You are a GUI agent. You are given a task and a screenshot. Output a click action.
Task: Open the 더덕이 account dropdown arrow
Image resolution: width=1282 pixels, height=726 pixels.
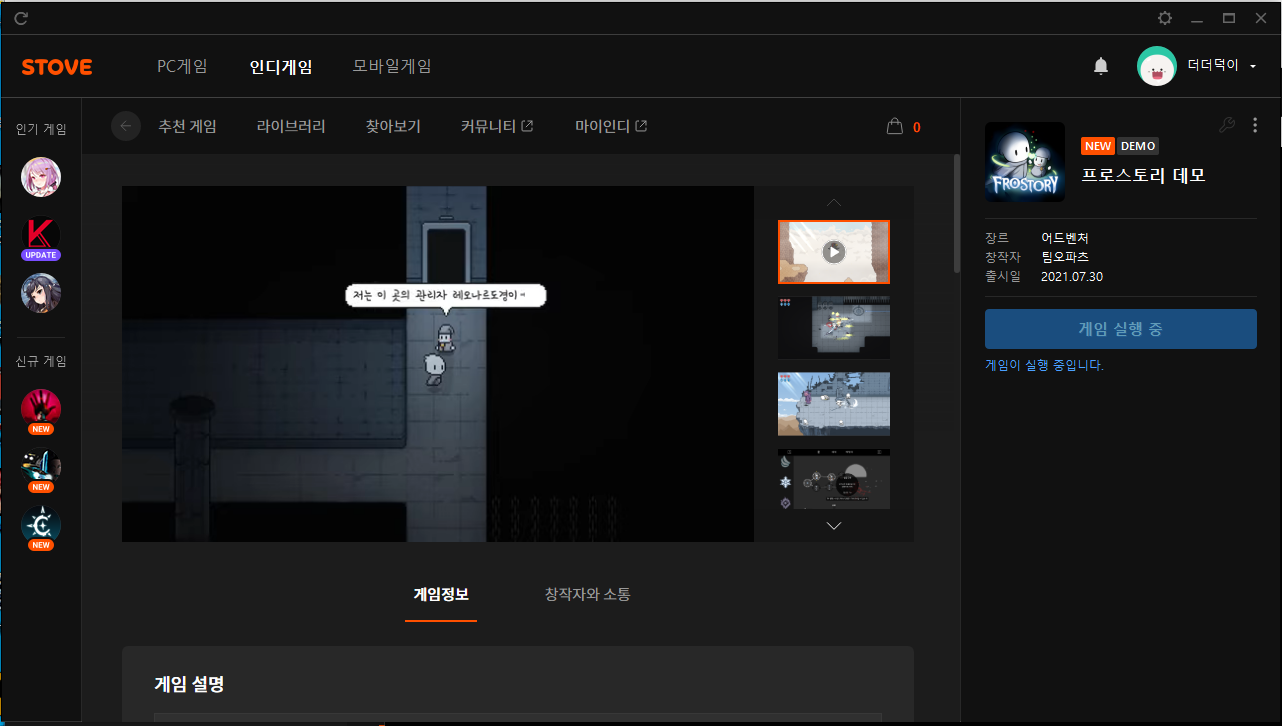click(x=1253, y=66)
